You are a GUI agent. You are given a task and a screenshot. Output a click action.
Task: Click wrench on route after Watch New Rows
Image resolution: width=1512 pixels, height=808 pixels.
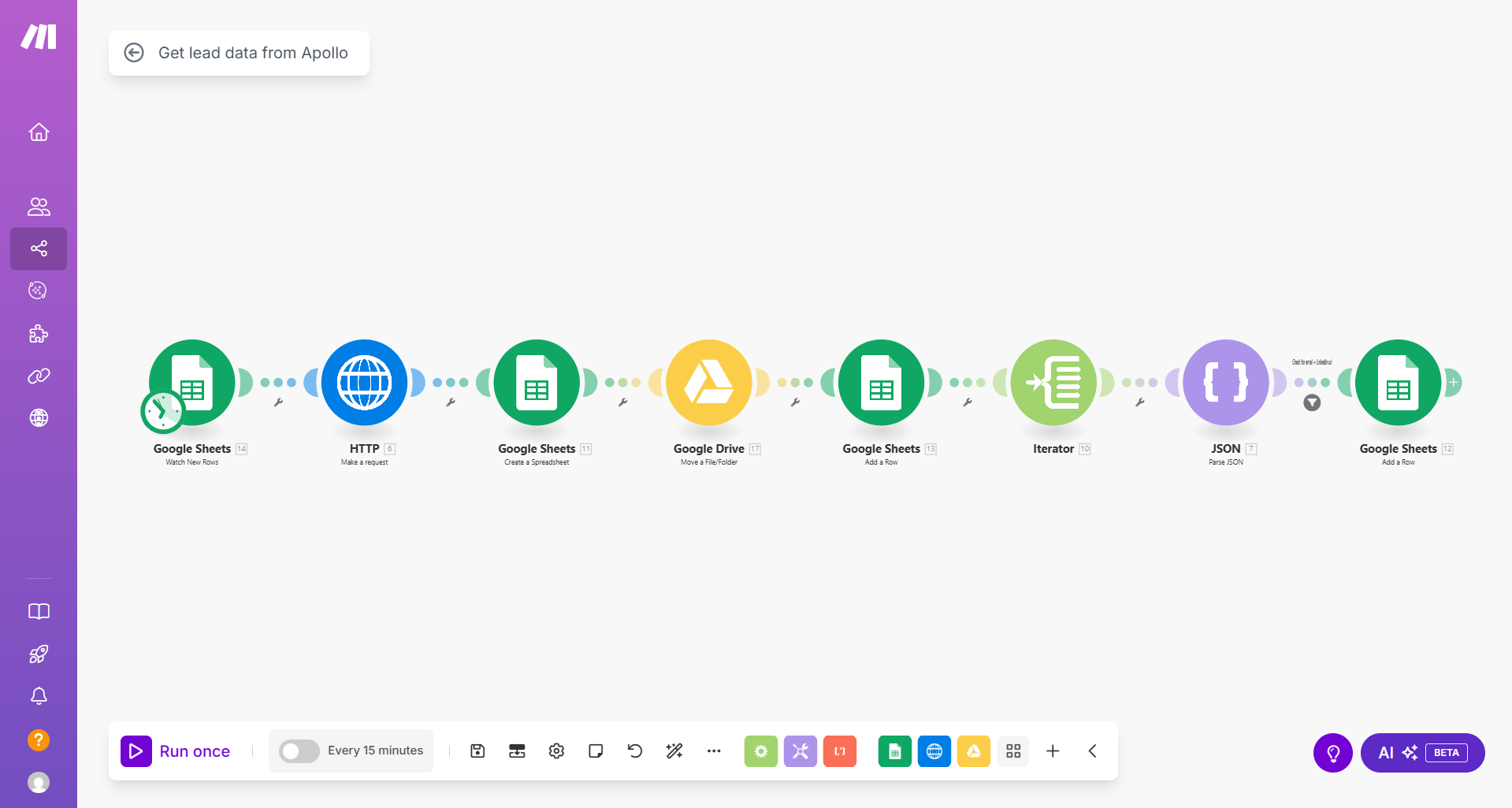pos(278,402)
